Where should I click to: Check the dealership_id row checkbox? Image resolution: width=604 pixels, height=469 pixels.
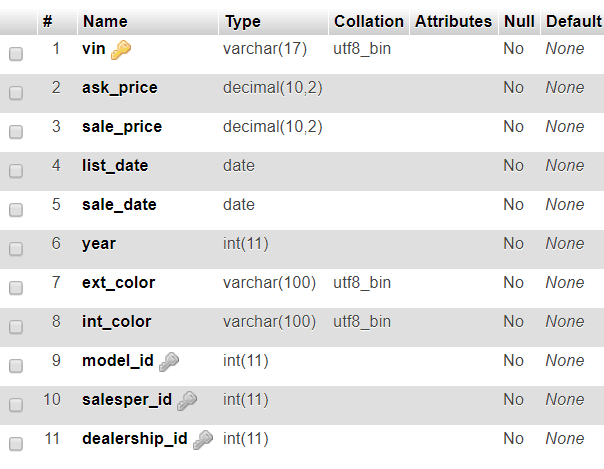16,444
